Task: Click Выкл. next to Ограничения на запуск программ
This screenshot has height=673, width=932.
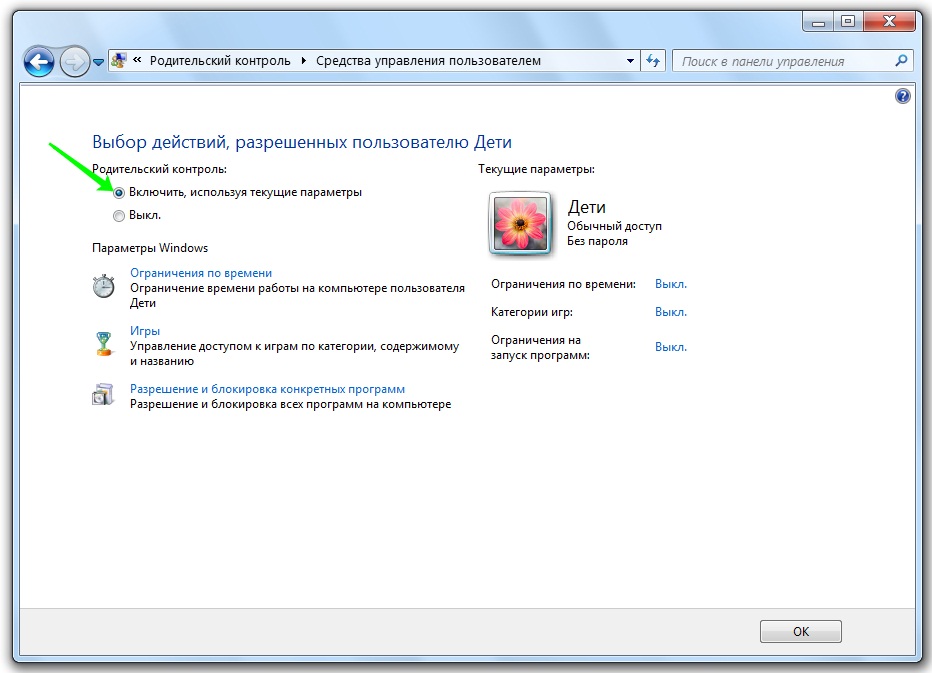Action: pyautogui.click(x=670, y=347)
